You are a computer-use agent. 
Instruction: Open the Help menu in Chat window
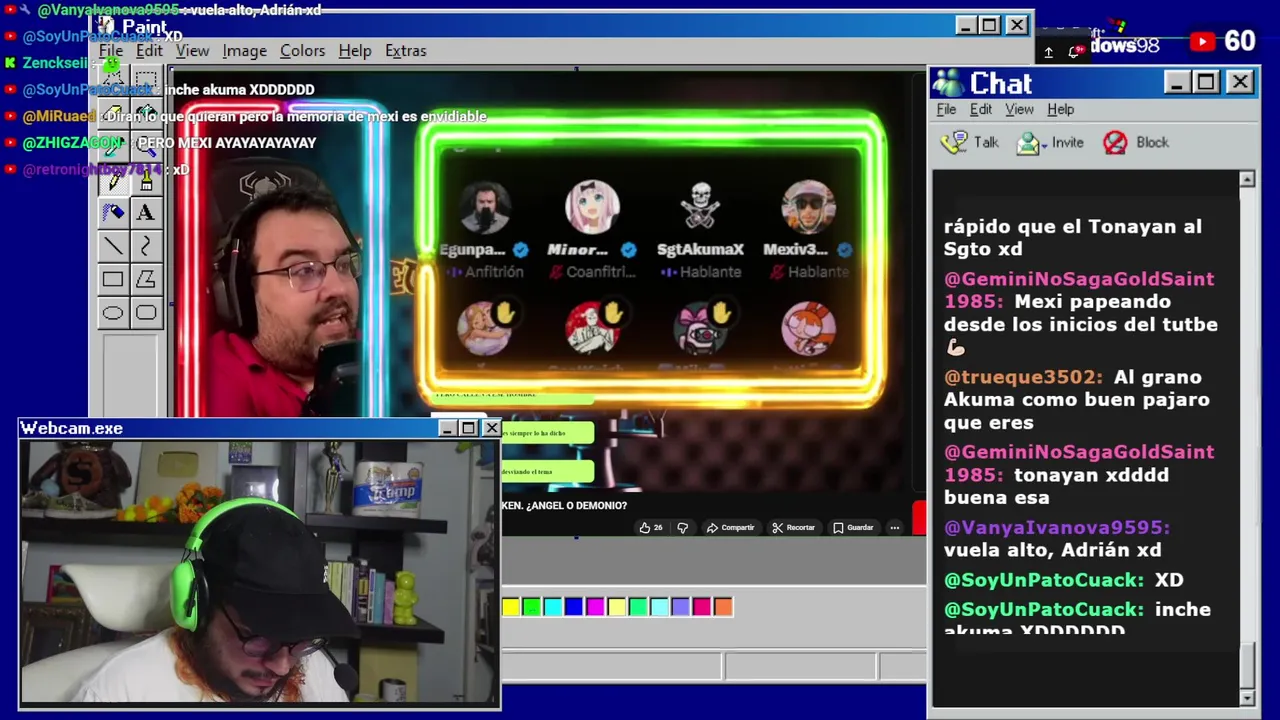pyautogui.click(x=1060, y=109)
